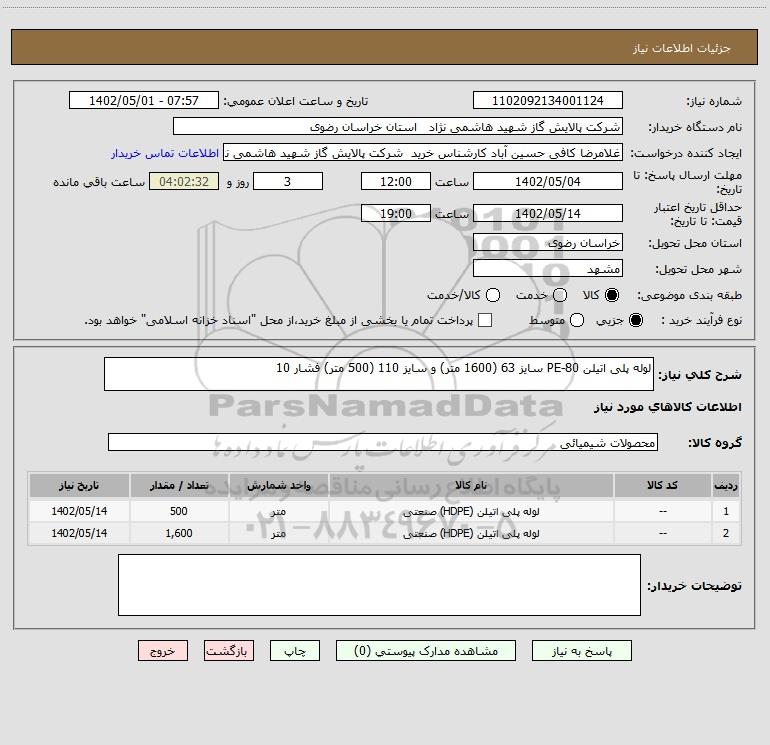Click the گروه کالا field
The image size is (770, 745).
[x=382, y=442]
